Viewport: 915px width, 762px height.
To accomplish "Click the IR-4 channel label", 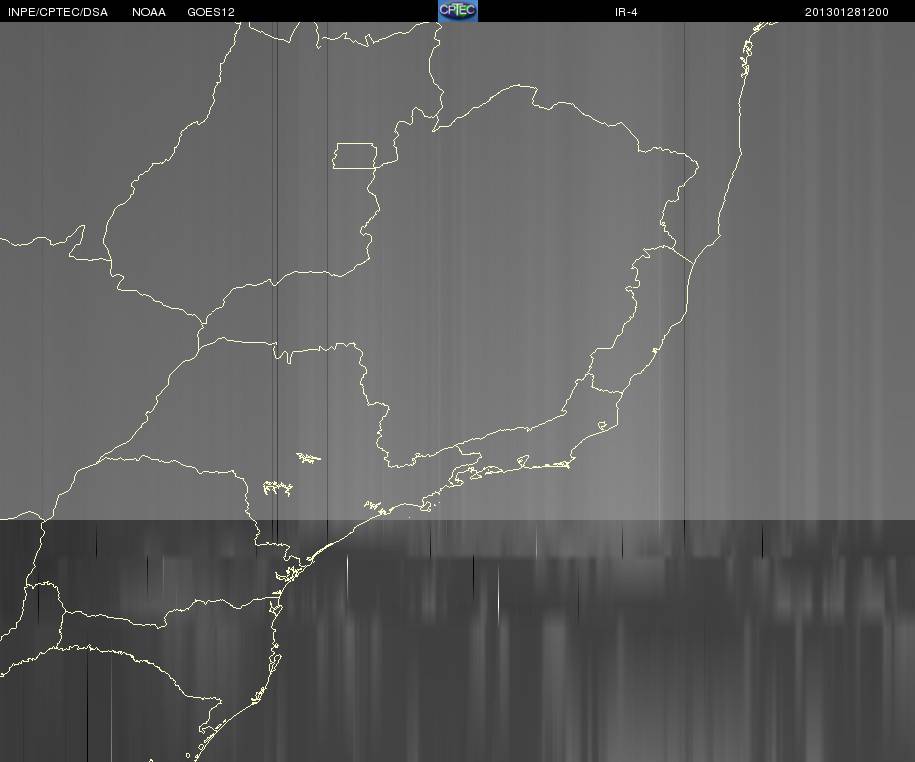I will 626,12.
